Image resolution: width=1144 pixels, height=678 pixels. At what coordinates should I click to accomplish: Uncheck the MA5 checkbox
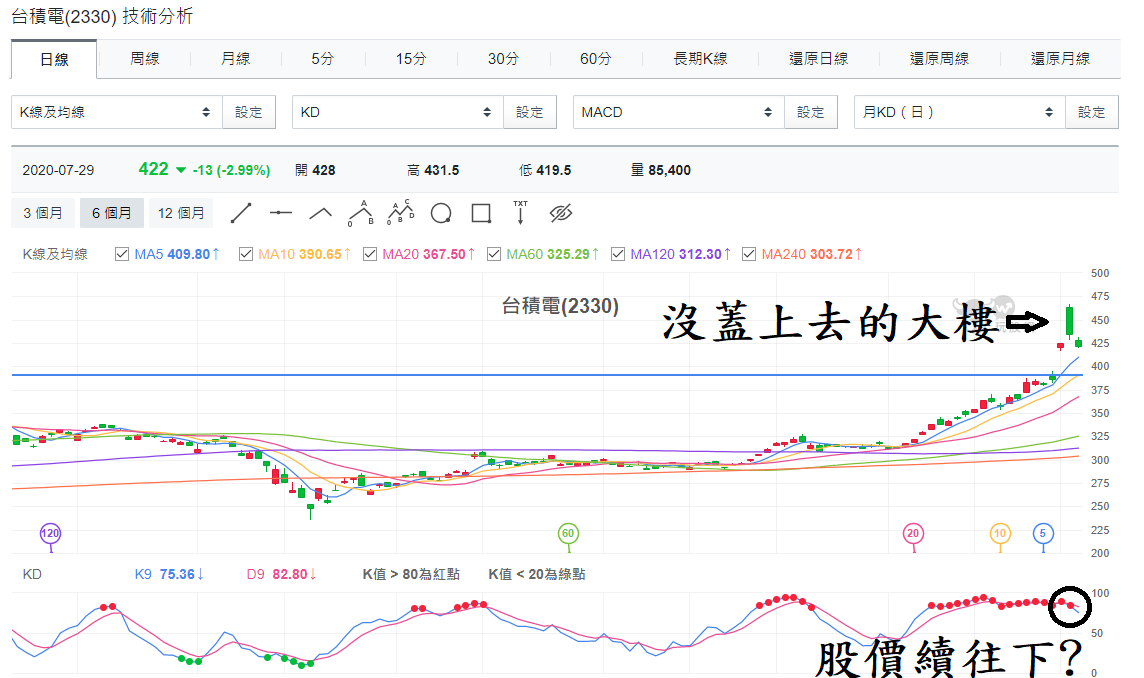(x=122, y=254)
